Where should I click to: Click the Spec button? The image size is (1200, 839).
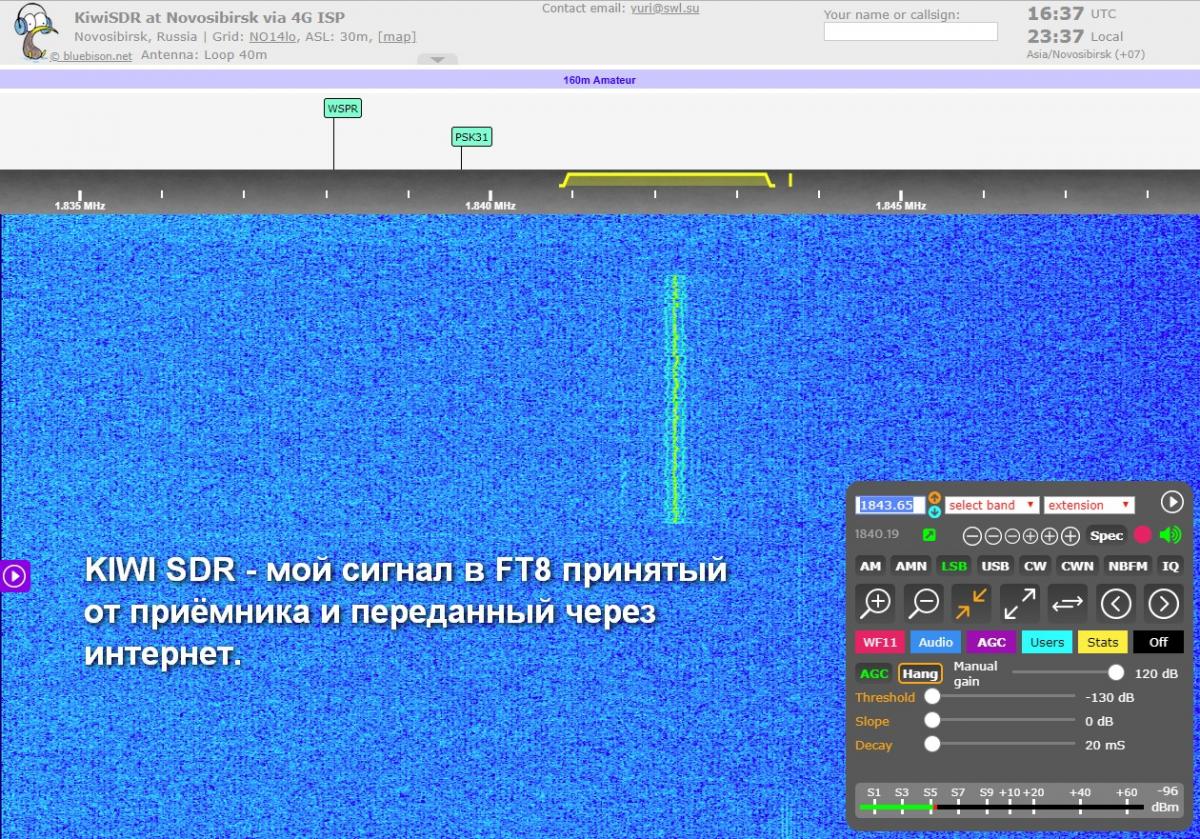[1106, 535]
